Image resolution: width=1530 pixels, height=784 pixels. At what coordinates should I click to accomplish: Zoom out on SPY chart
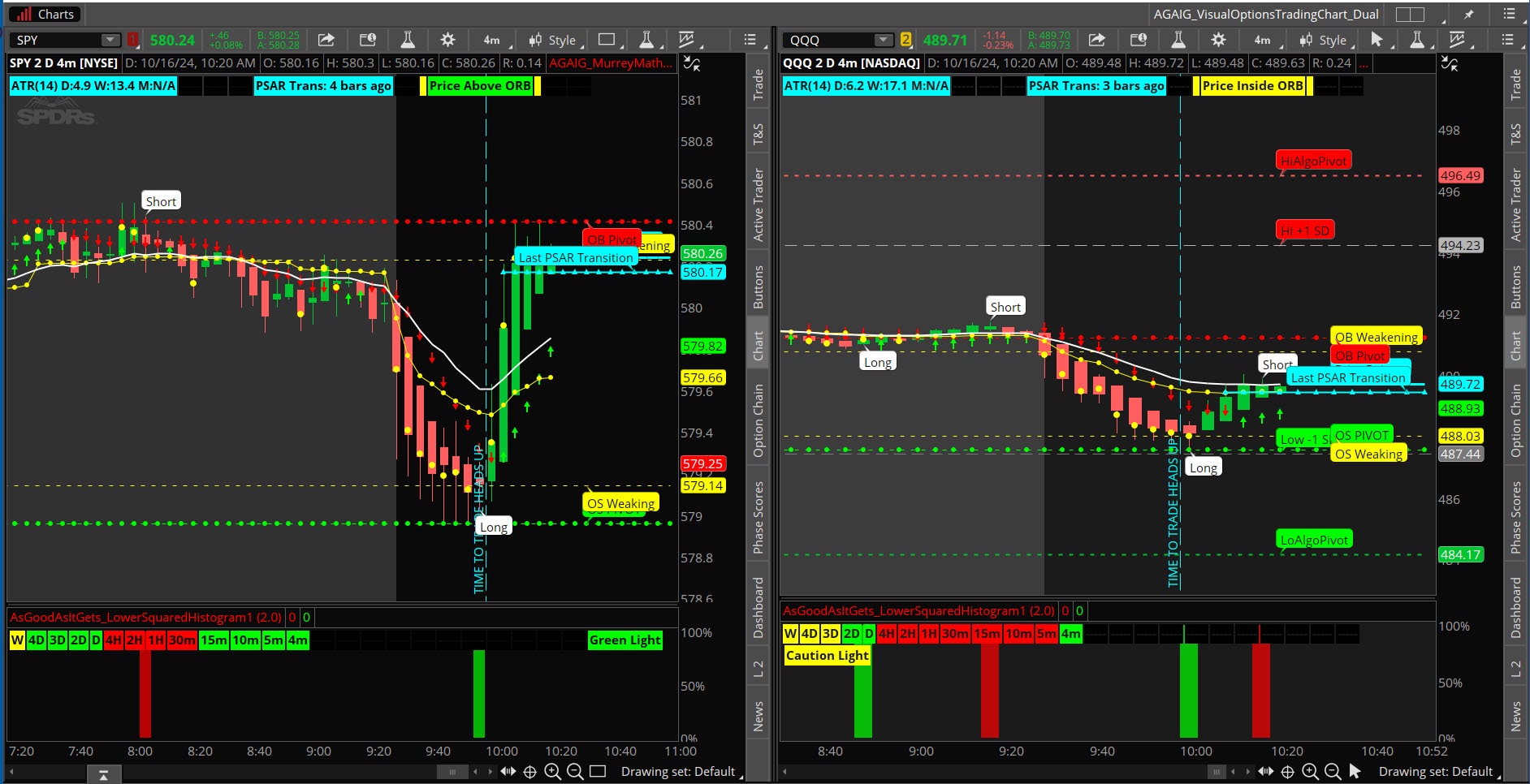(575, 772)
